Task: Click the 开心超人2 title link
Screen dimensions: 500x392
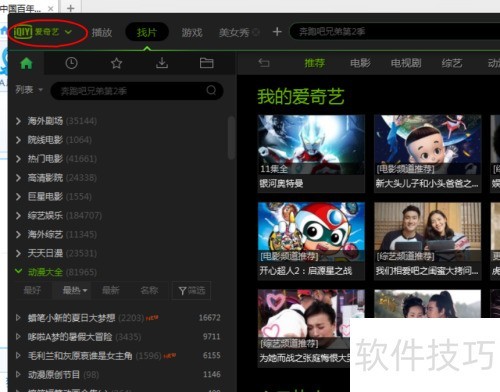Action: [306, 271]
